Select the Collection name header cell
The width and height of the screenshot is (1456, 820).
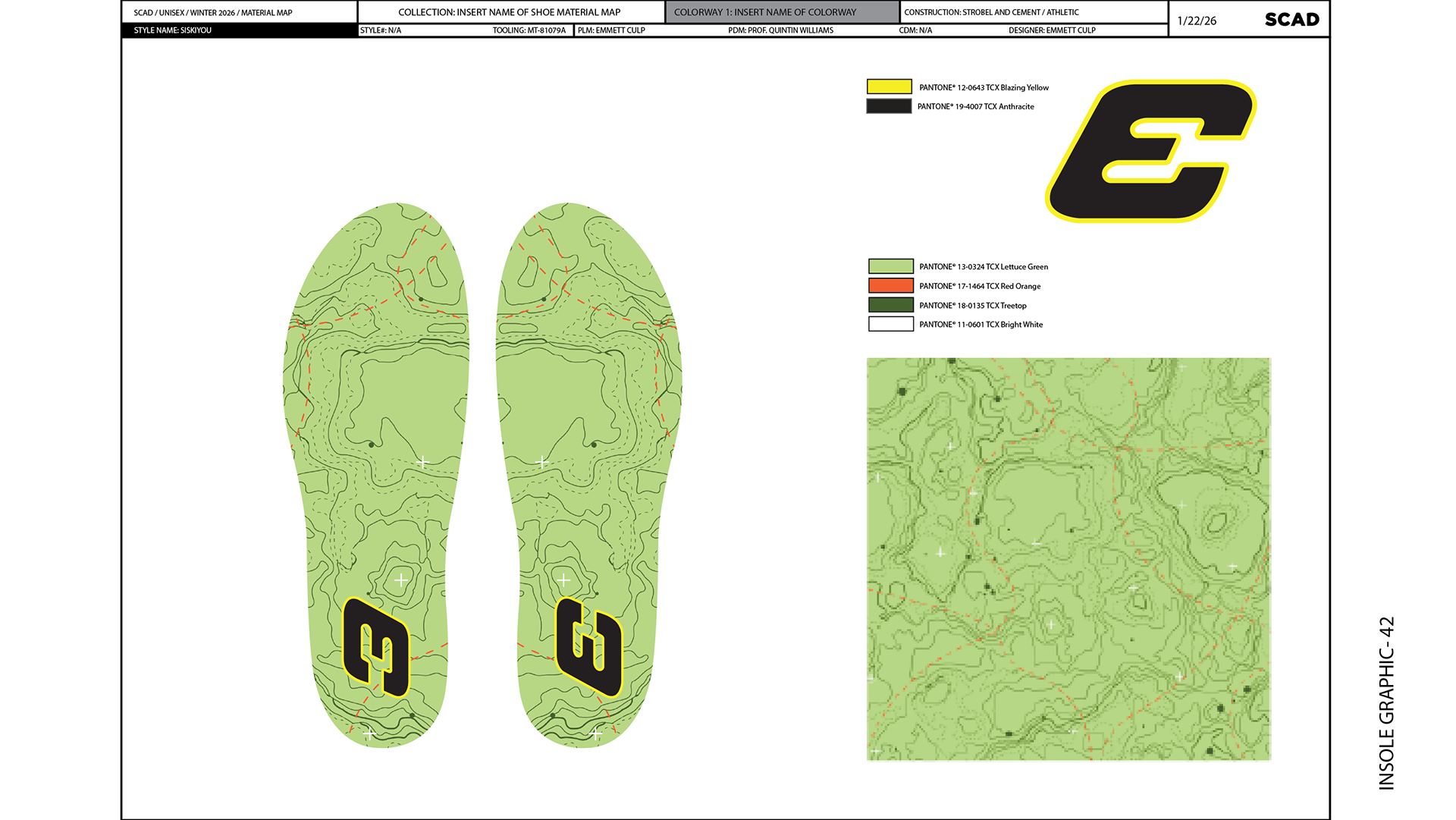click(x=510, y=12)
